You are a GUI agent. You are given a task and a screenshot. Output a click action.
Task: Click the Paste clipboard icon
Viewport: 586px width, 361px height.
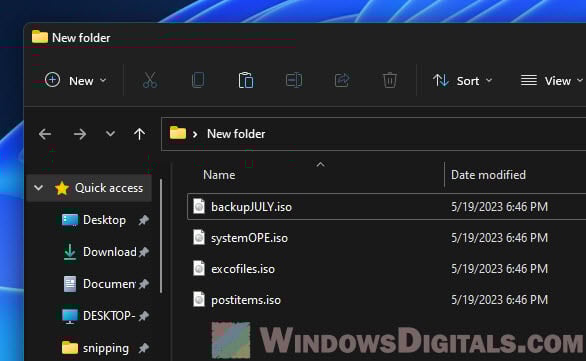click(x=246, y=80)
